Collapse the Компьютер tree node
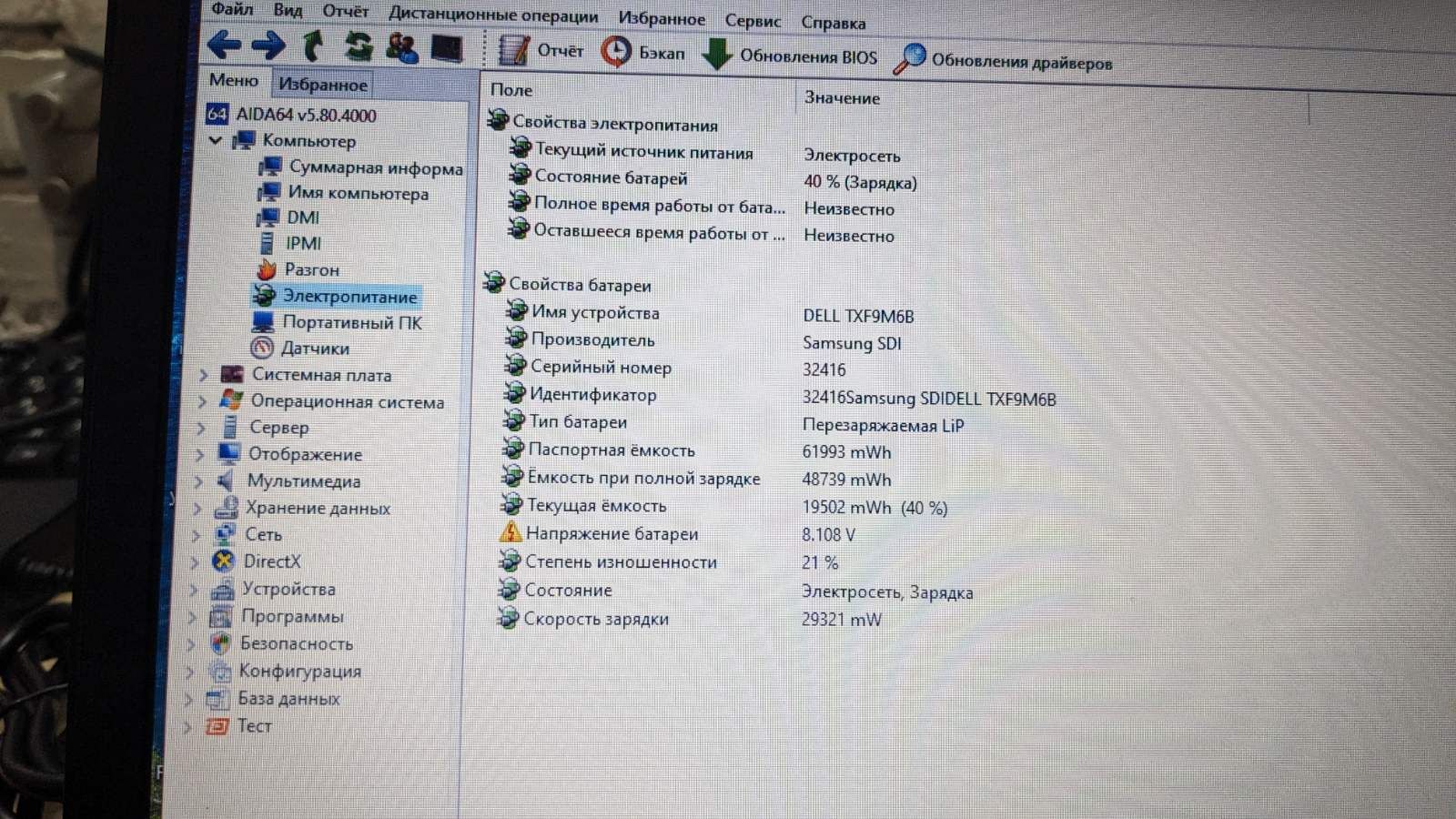Image resolution: width=1456 pixels, height=819 pixels. point(216,140)
